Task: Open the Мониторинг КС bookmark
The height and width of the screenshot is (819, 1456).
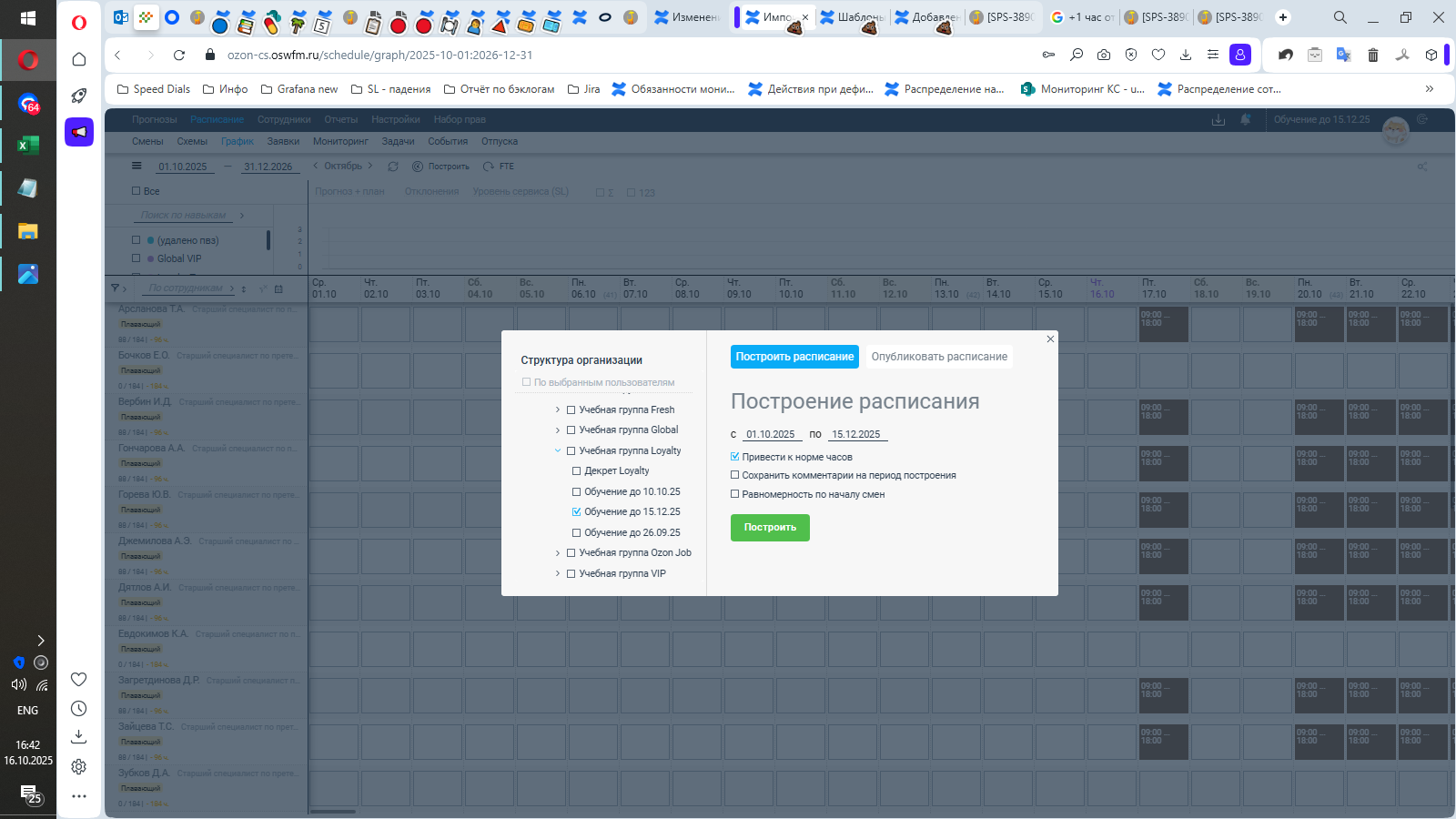Action: (x=1083, y=89)
